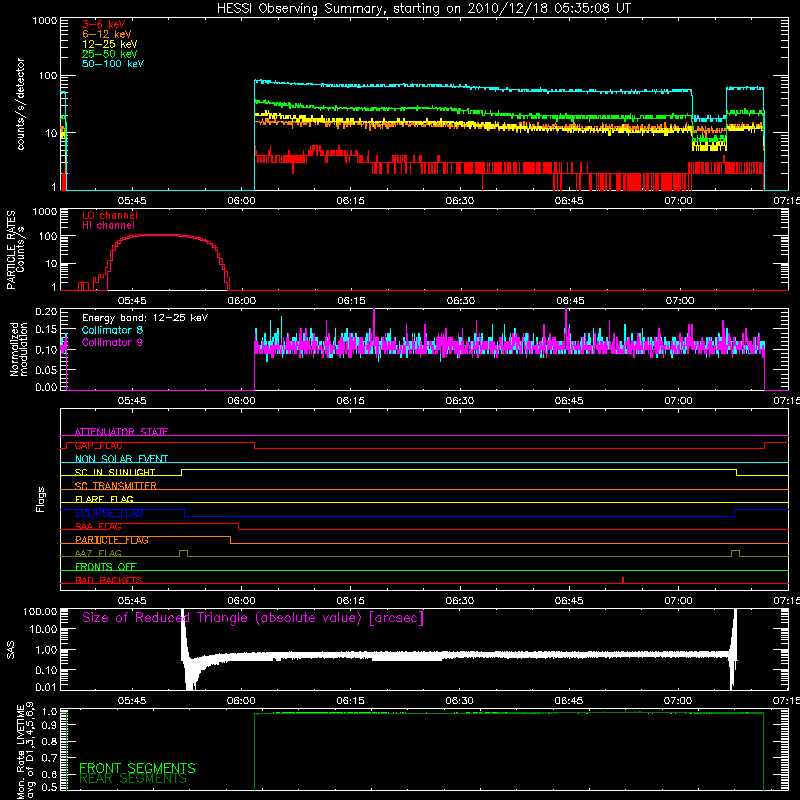Click the Normalized modulation axis label
This screenshot has height=800, width=800.
(19, 349)
